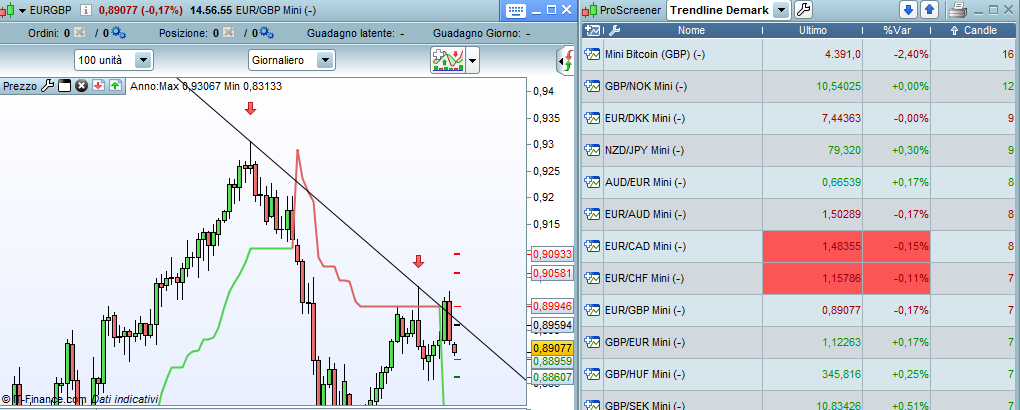The height and width of the screenshot is (410, 1020).
Task: Click the 0,89946 red price label
Action: point(552,306)
